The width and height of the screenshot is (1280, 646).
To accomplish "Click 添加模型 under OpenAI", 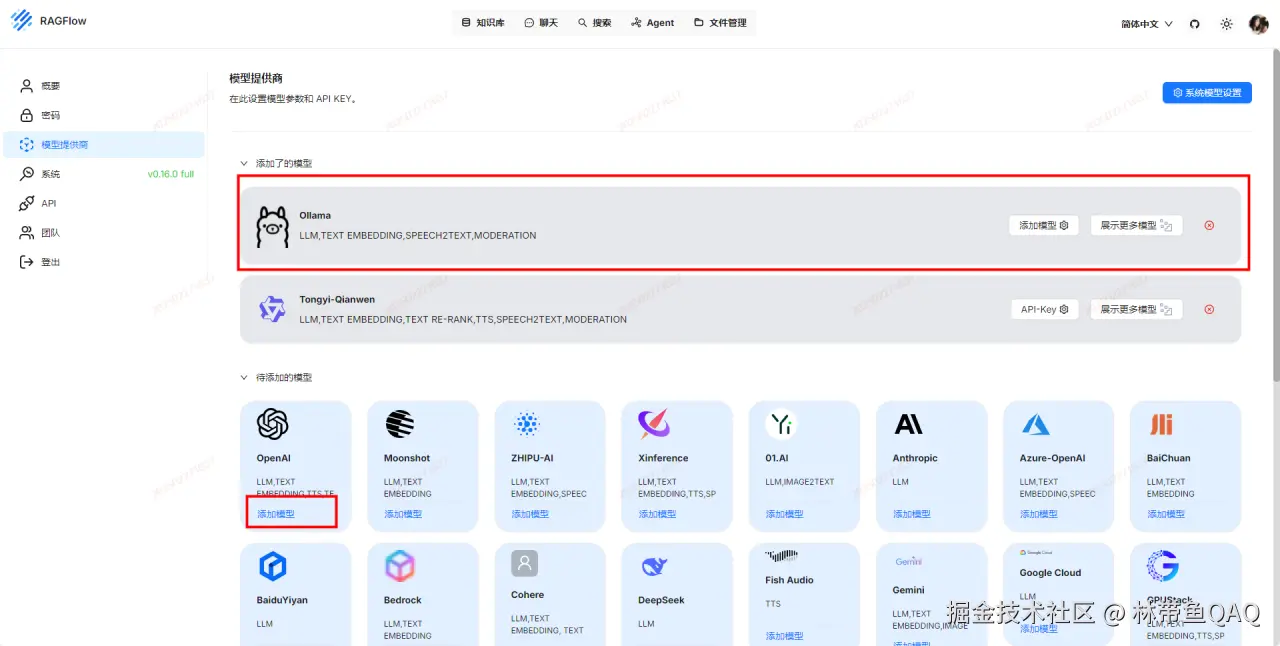I will coord(276,514).
